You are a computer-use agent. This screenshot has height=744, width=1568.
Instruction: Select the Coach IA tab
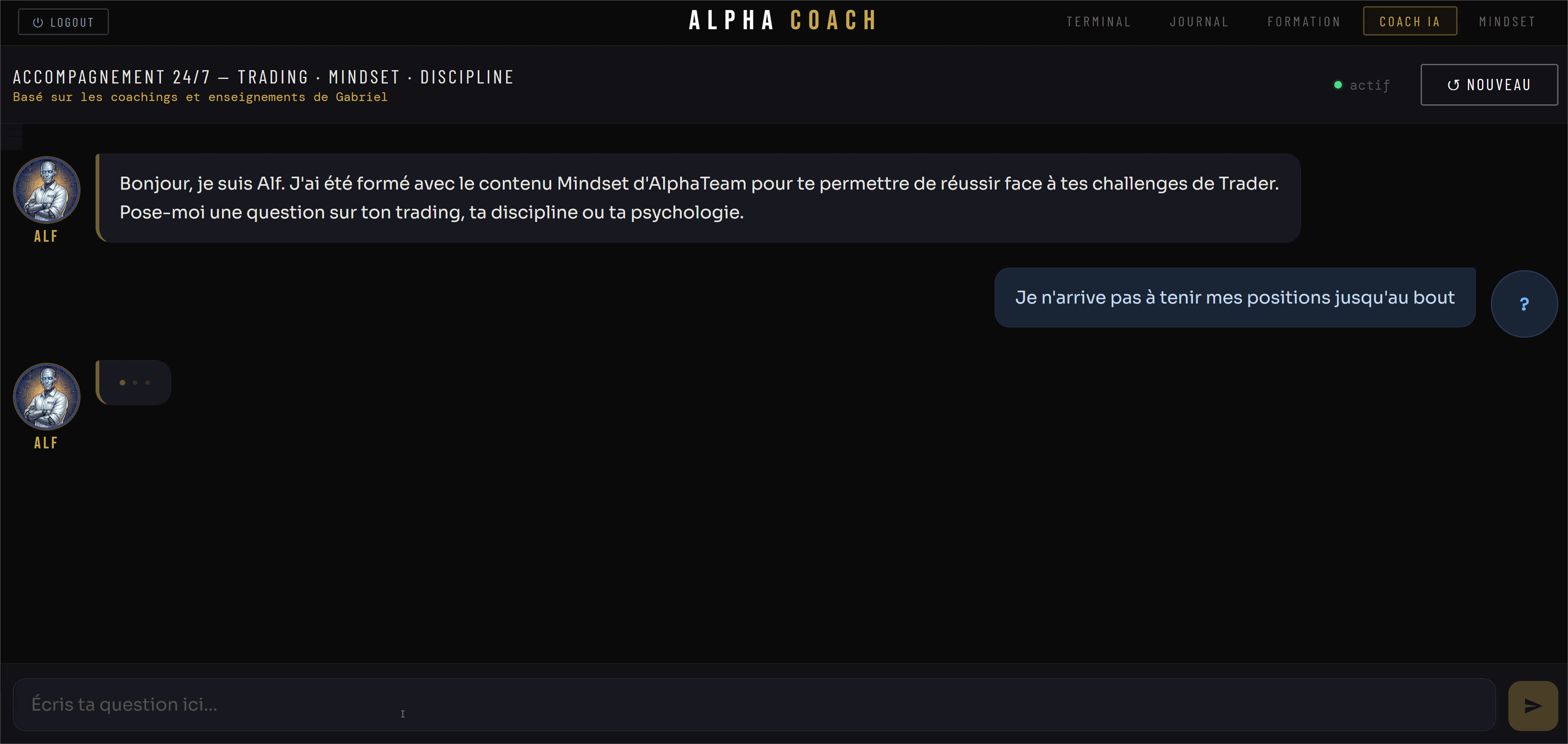click(x=1409, y=22)
